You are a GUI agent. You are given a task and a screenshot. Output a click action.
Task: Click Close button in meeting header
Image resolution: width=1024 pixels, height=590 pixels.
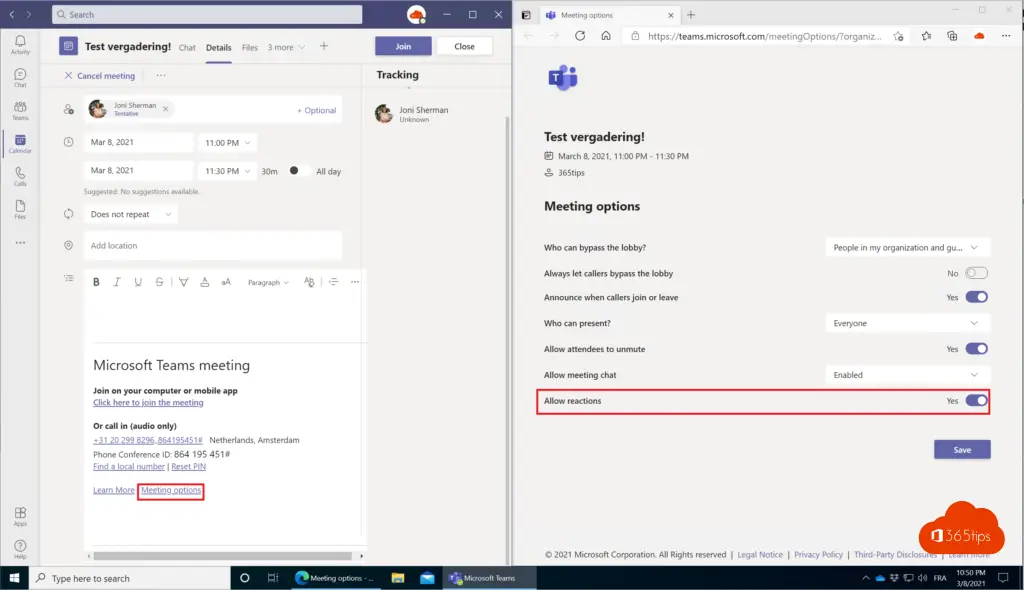[x=464, y=46]
